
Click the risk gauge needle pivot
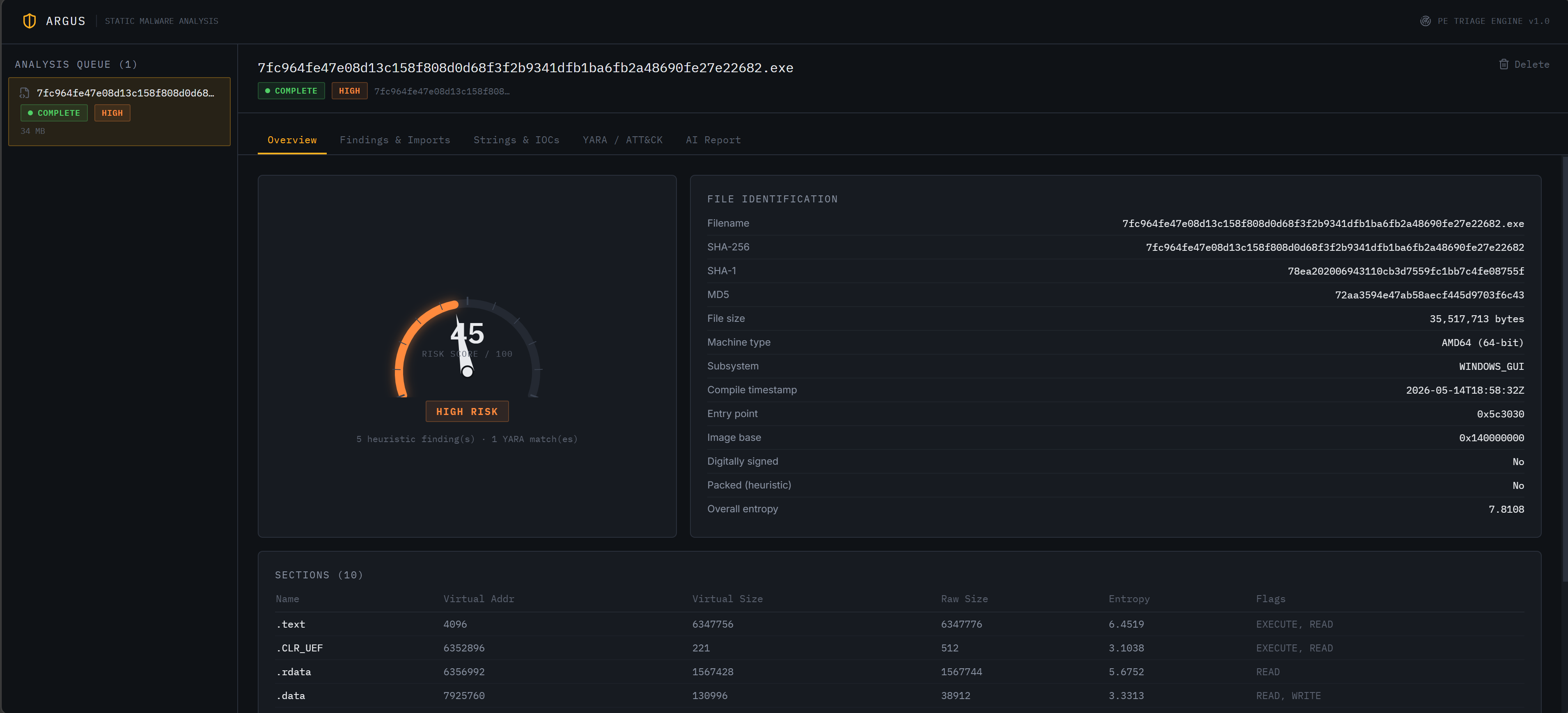click(467, 371)
